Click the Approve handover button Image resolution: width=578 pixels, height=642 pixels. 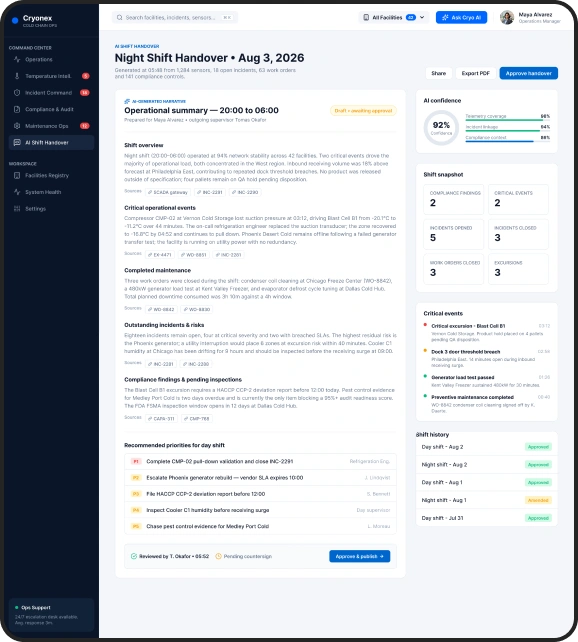(x=528, y=73)
